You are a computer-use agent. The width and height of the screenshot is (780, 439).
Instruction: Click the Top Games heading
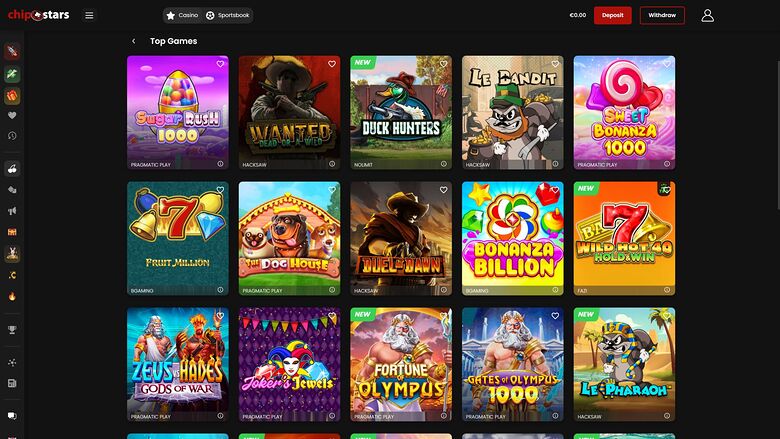tap(174, 41)
